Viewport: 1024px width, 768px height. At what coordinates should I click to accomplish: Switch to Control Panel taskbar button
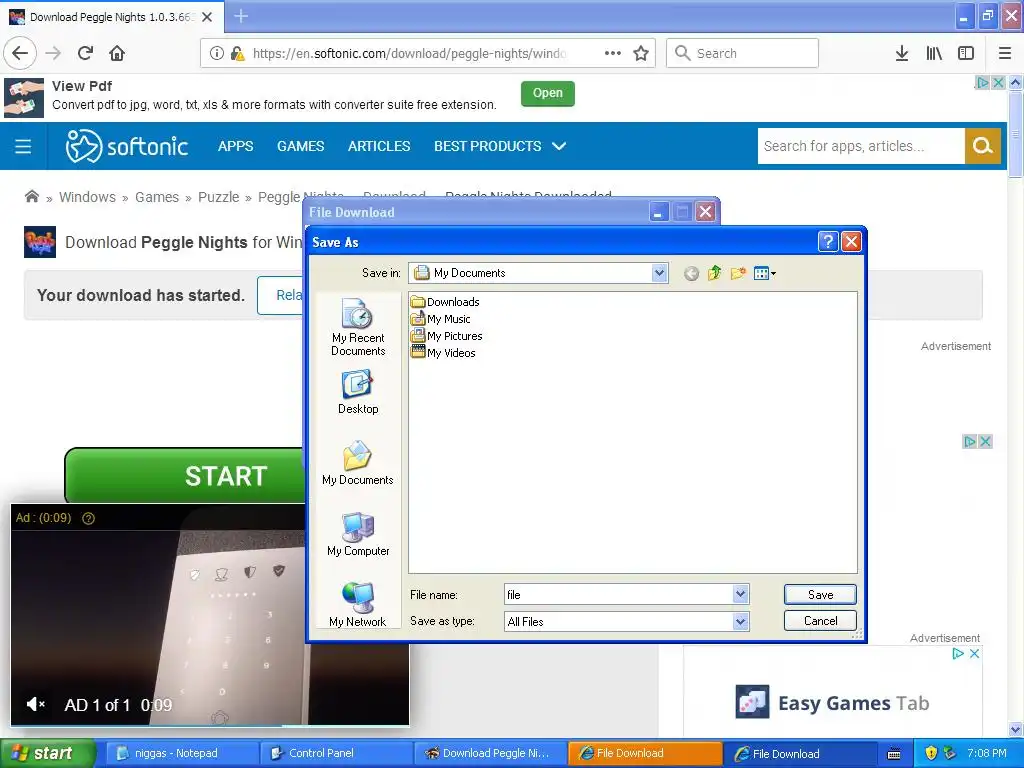tap(336, 753)
